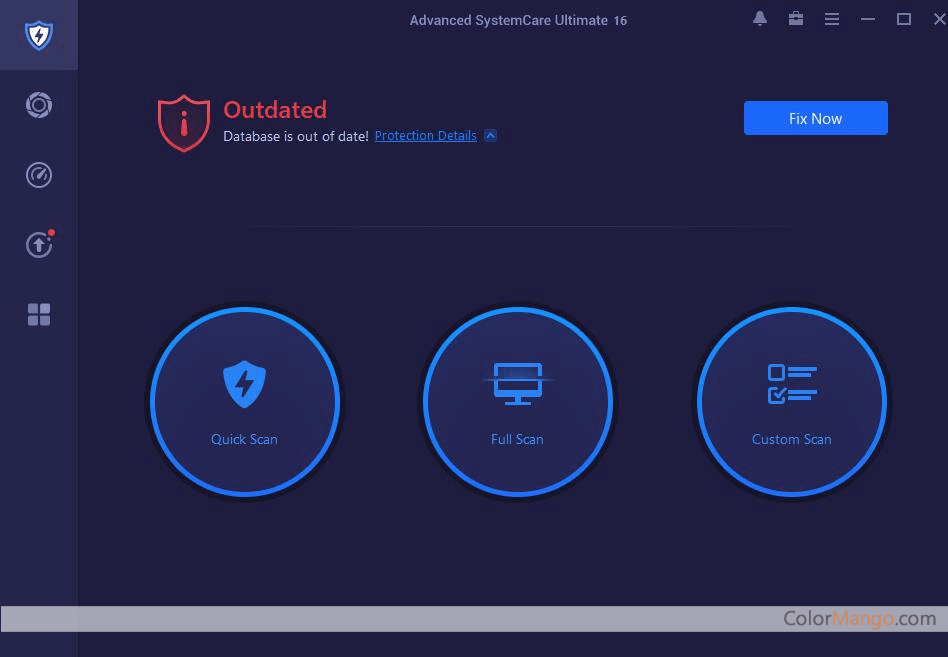Screen dimensions: 948x657
Task: Minimize the Advanced SystemCare window
Action: pos(868,19)
